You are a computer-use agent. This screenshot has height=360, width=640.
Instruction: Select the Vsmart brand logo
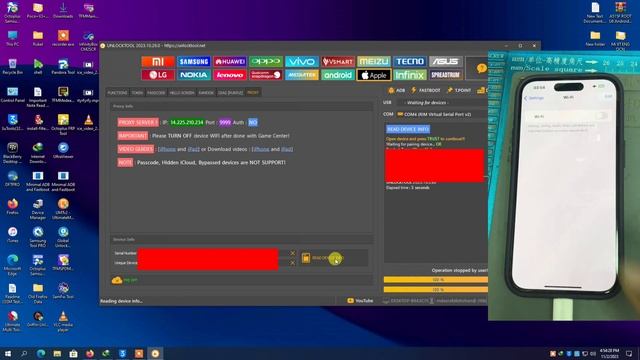tap(338, 62)
